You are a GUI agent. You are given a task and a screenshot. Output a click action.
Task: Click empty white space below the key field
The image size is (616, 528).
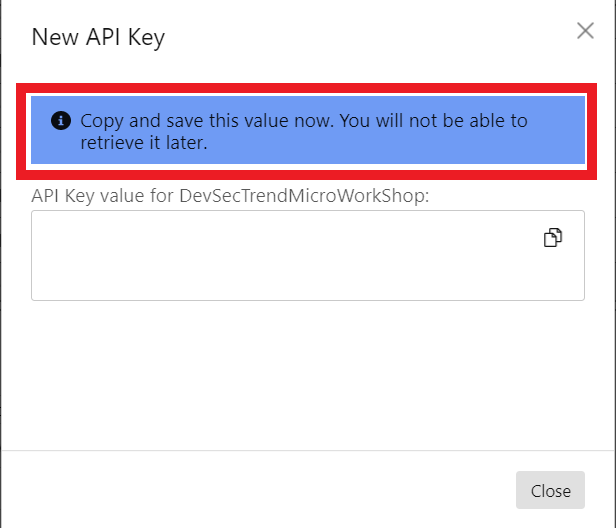click(x=308, y=373)
